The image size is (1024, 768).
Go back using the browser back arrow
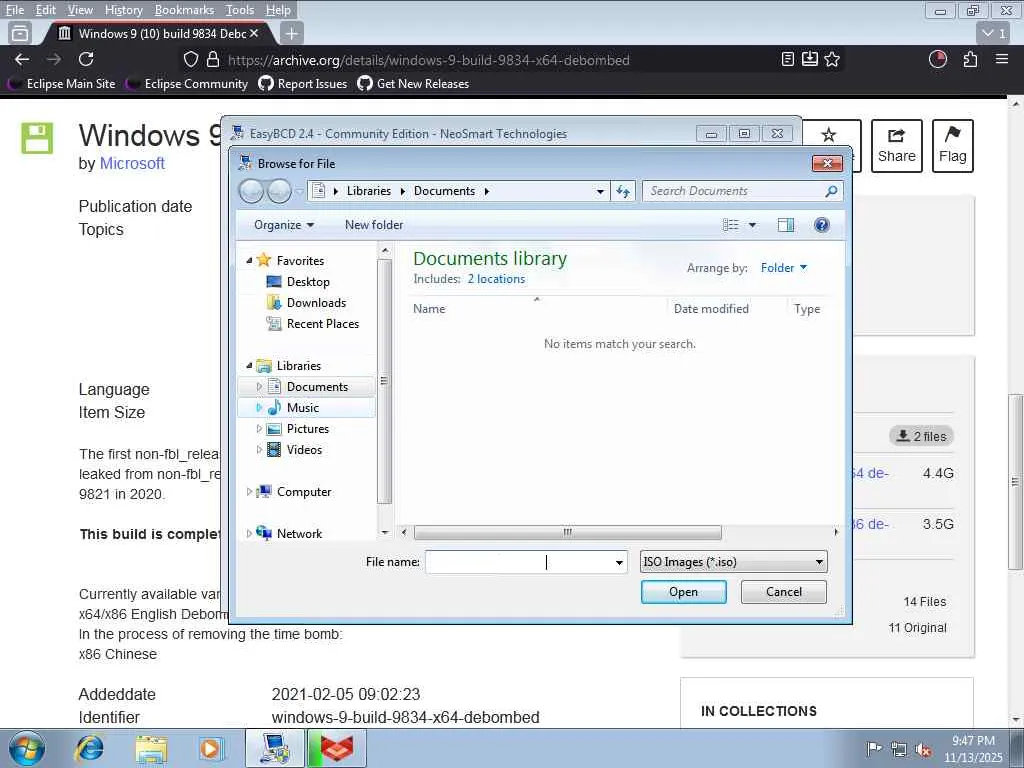(x=22, y=59)
